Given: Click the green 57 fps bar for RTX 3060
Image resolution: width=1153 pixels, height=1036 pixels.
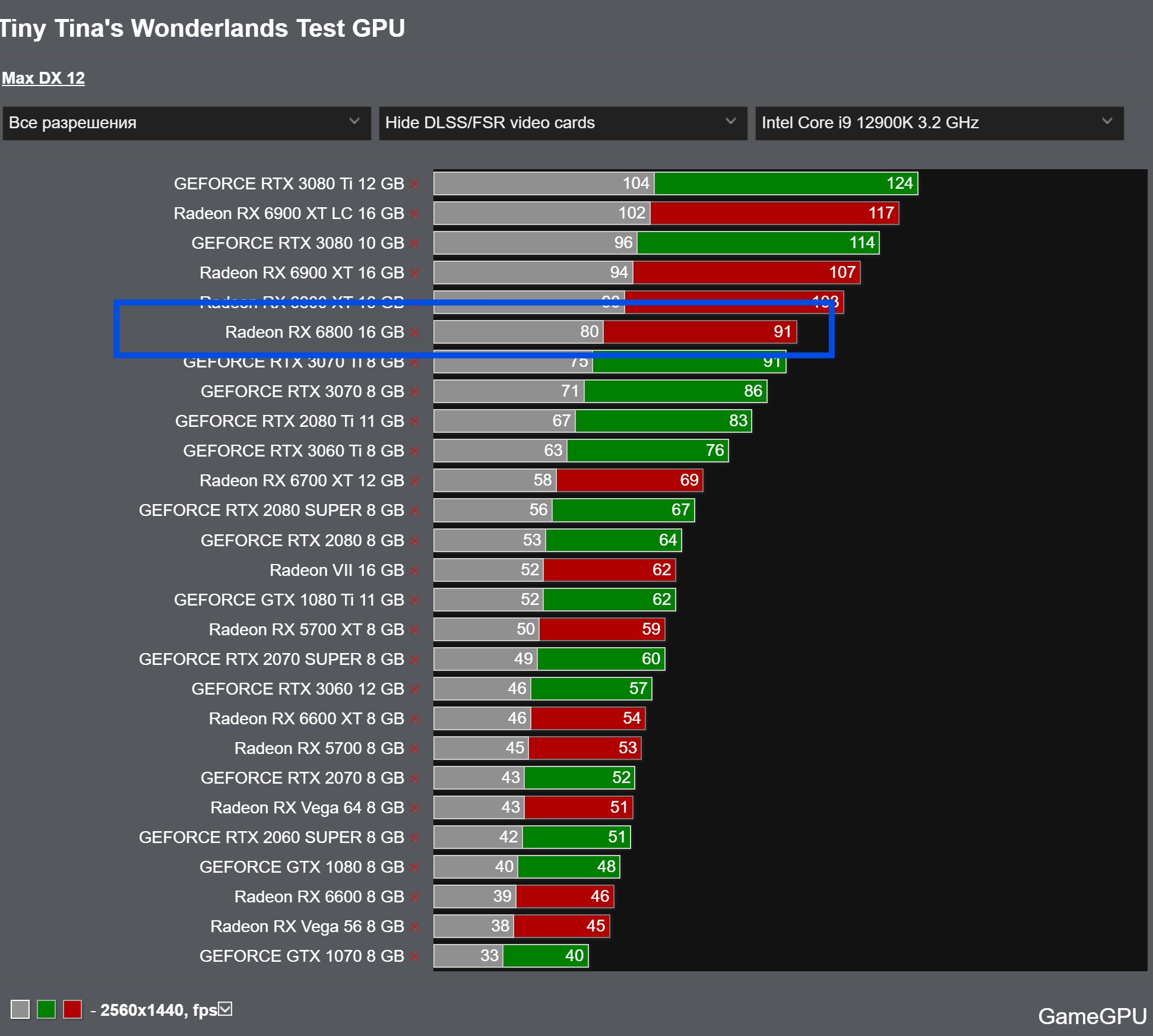Looking at the screenshot, I should point(592,689).
